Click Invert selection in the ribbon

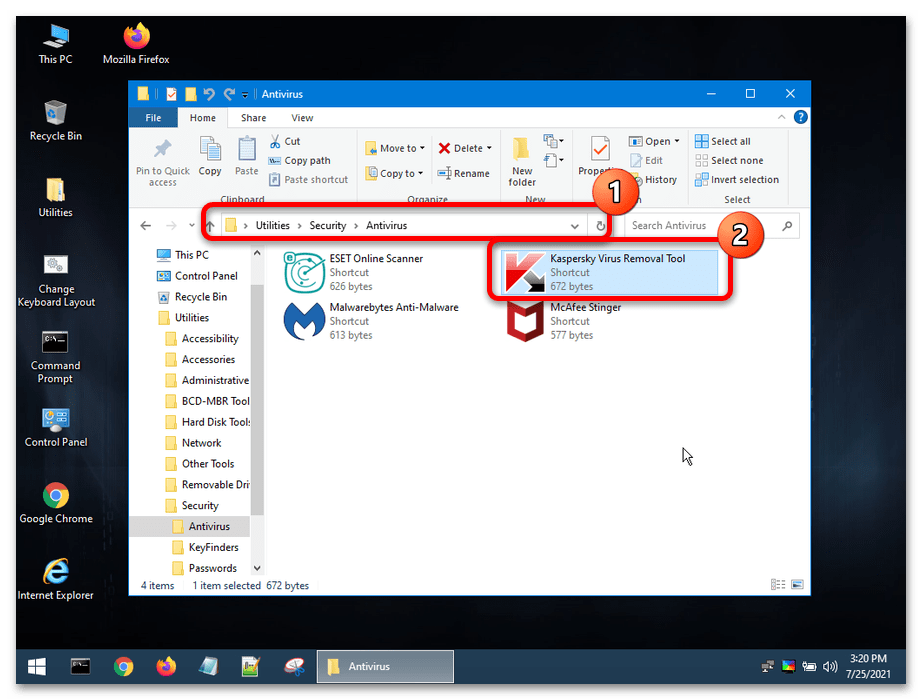tap(744, 180)
